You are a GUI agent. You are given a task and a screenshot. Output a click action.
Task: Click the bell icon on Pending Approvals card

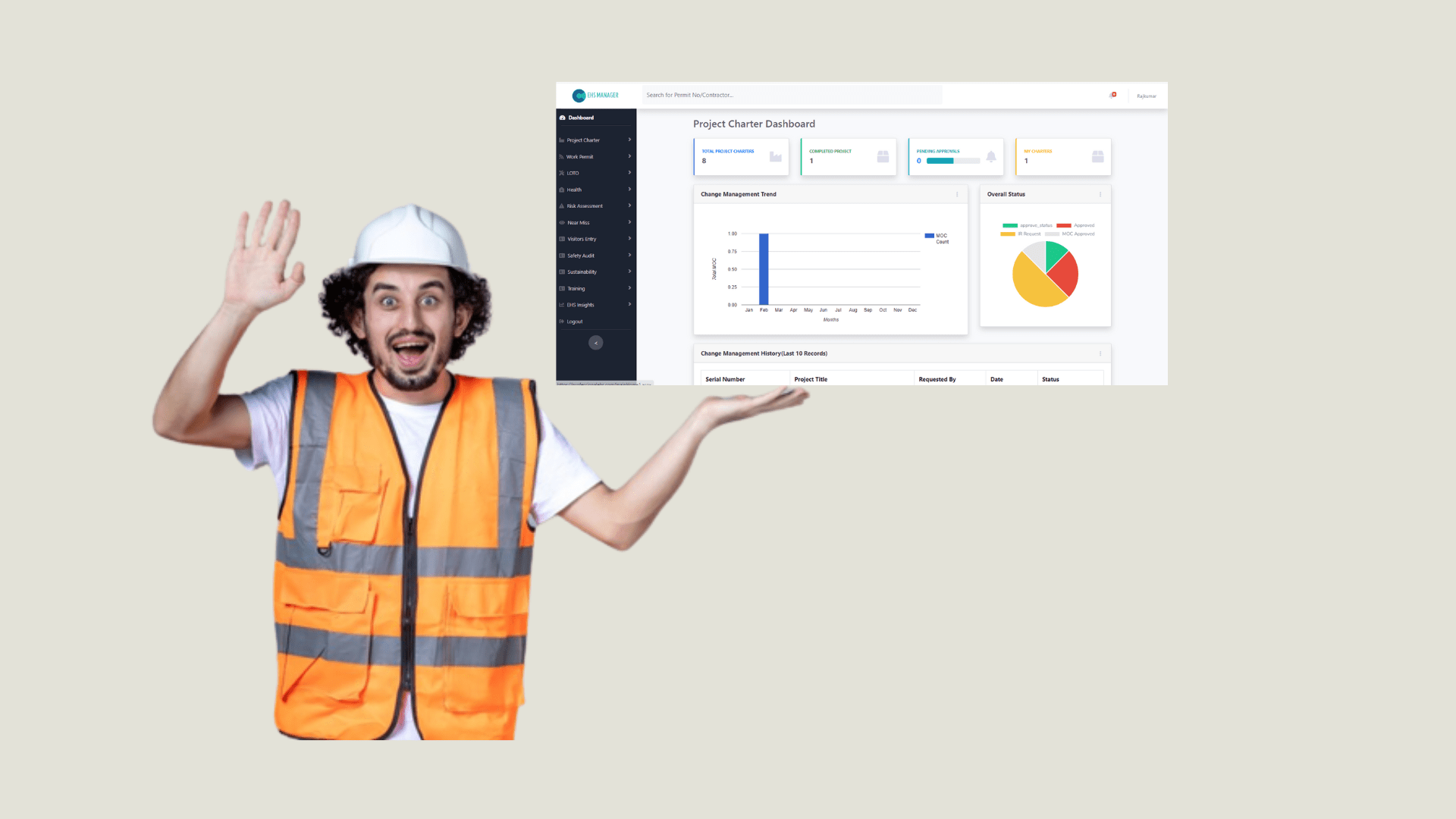click(990, 157)
